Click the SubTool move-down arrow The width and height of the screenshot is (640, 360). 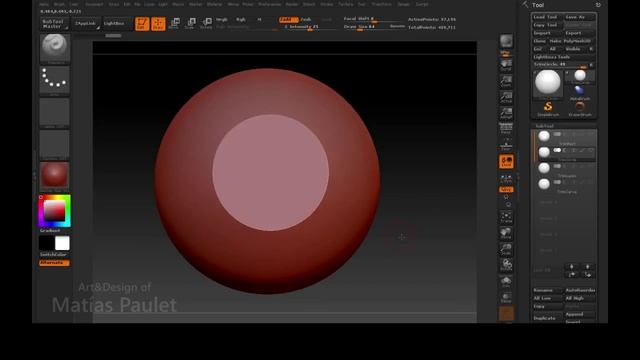click(x=588, y=275)
